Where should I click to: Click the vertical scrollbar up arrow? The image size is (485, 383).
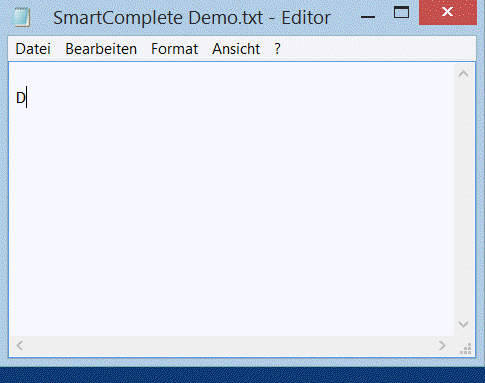(463, 74)
